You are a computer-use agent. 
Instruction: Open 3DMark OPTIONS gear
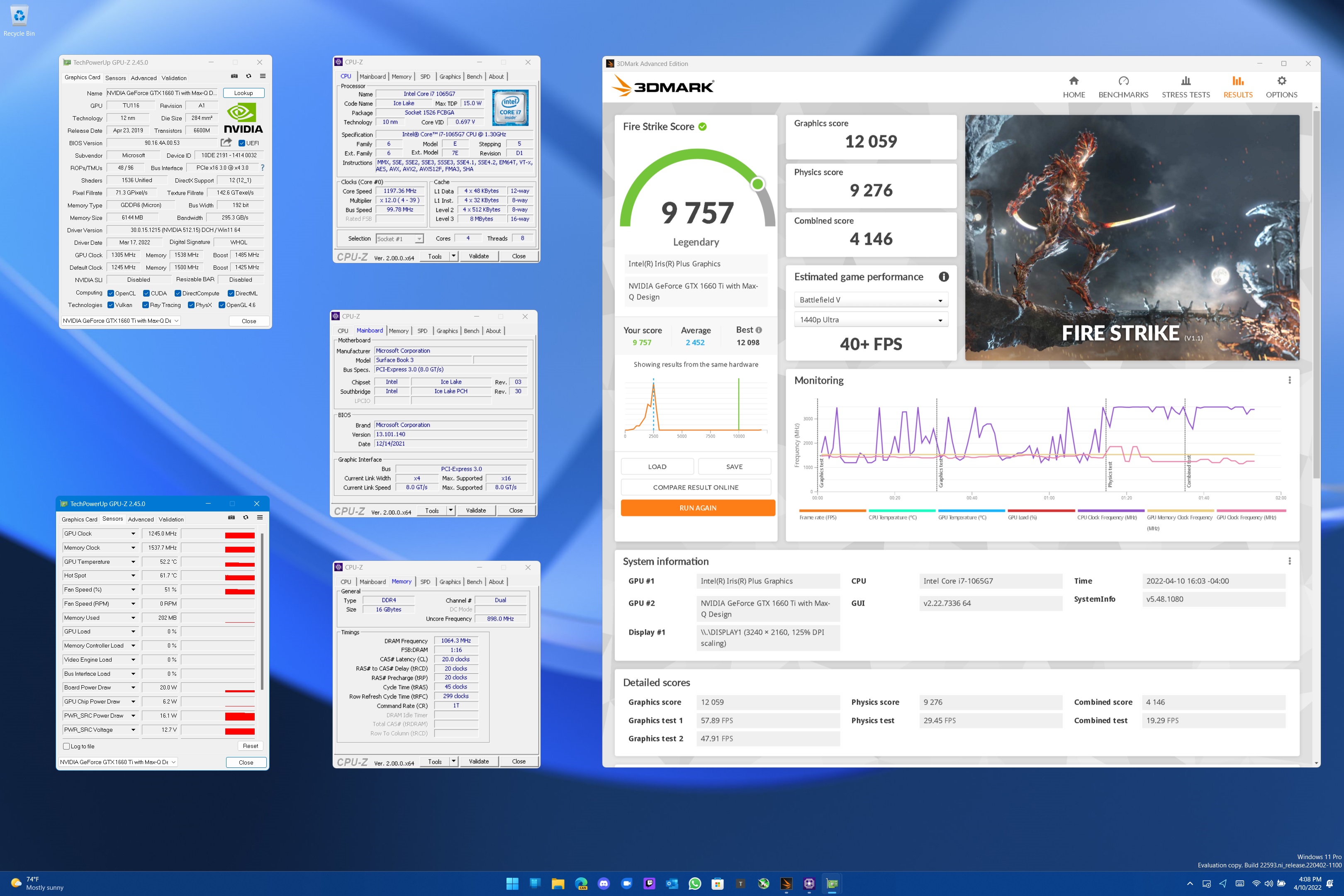point(1281,88)
